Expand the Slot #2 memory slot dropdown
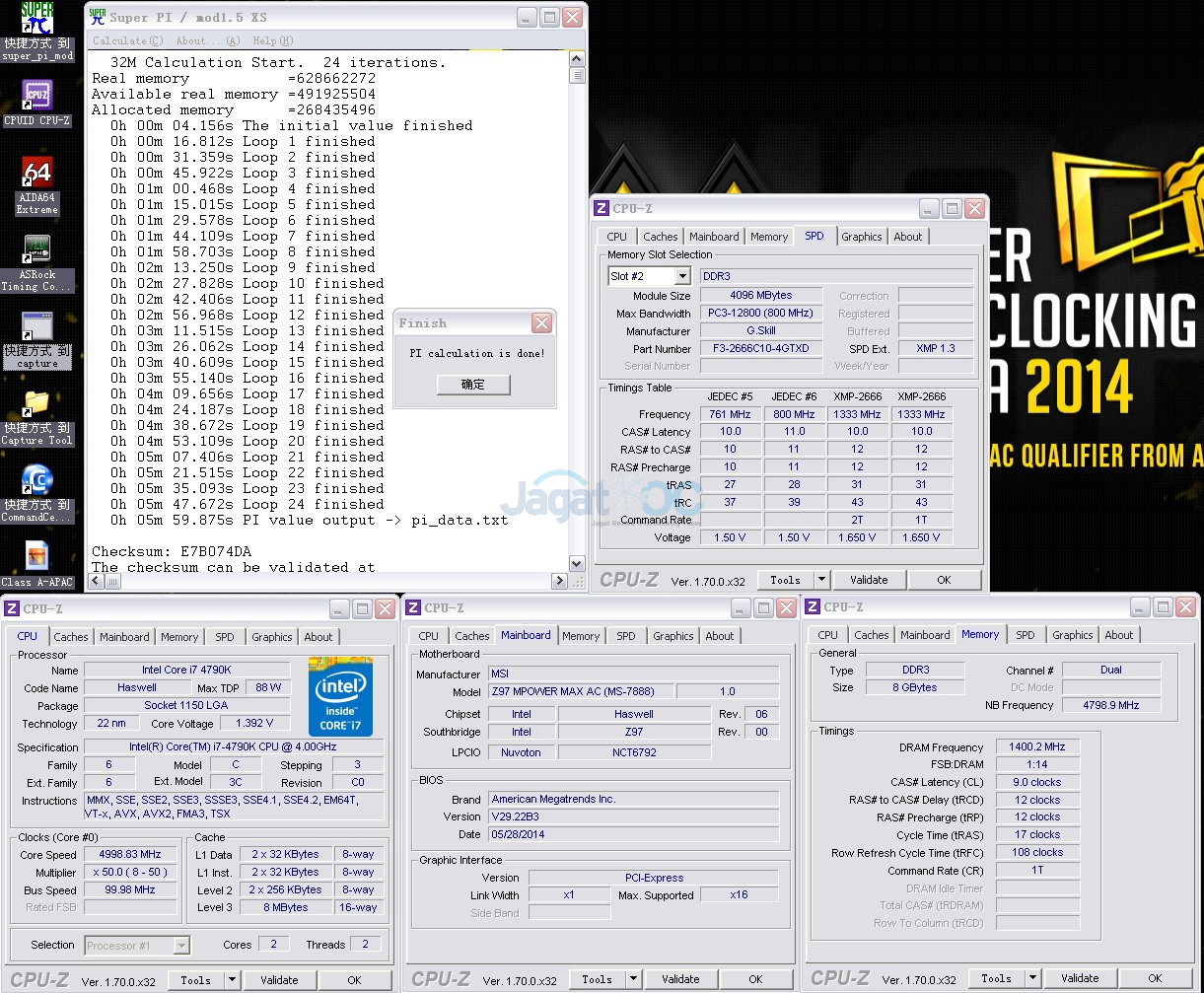Image resolution: width=1204 pixels, height=993 pixels. pos(682,276)
